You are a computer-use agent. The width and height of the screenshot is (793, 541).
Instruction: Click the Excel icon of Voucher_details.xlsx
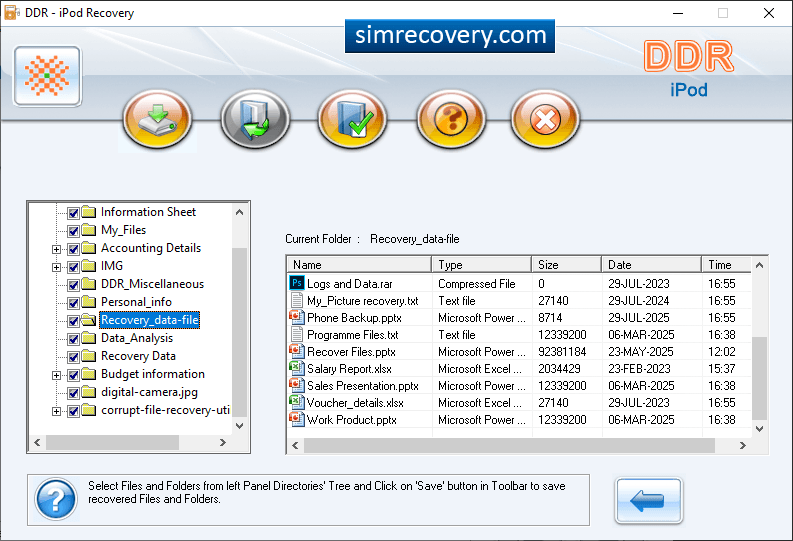tap(296, 402)
